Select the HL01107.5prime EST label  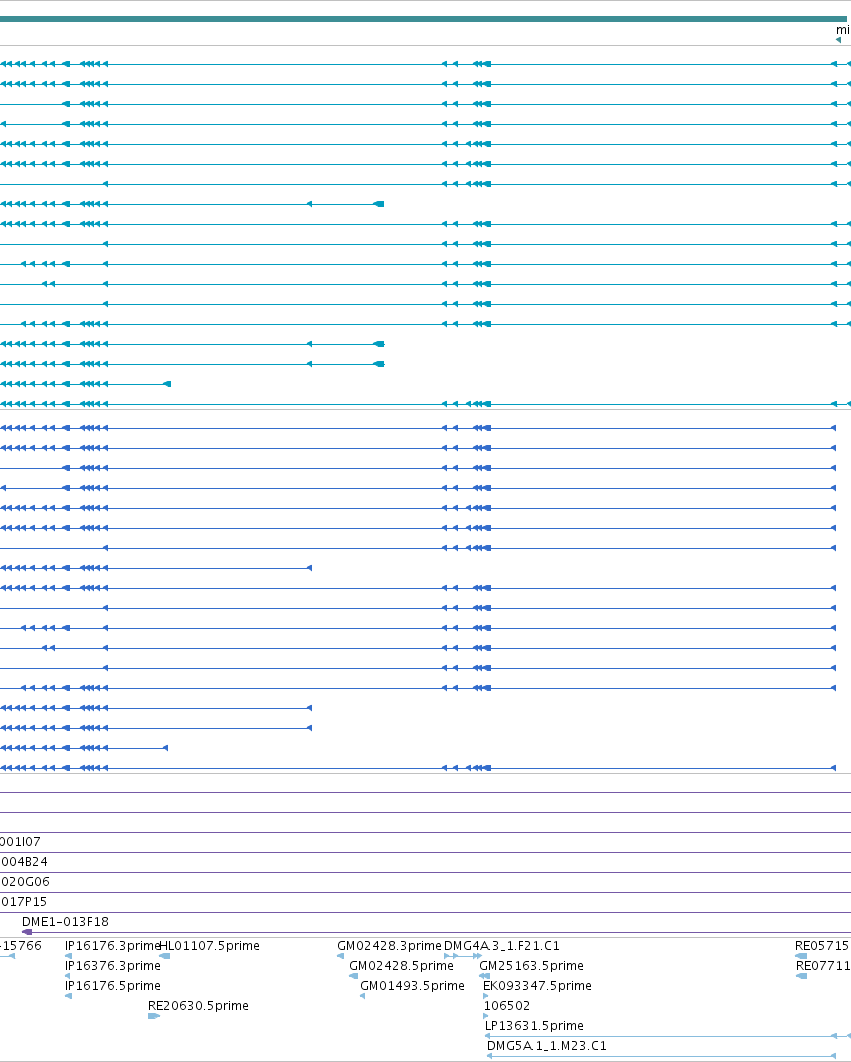(x=209, y=946)
